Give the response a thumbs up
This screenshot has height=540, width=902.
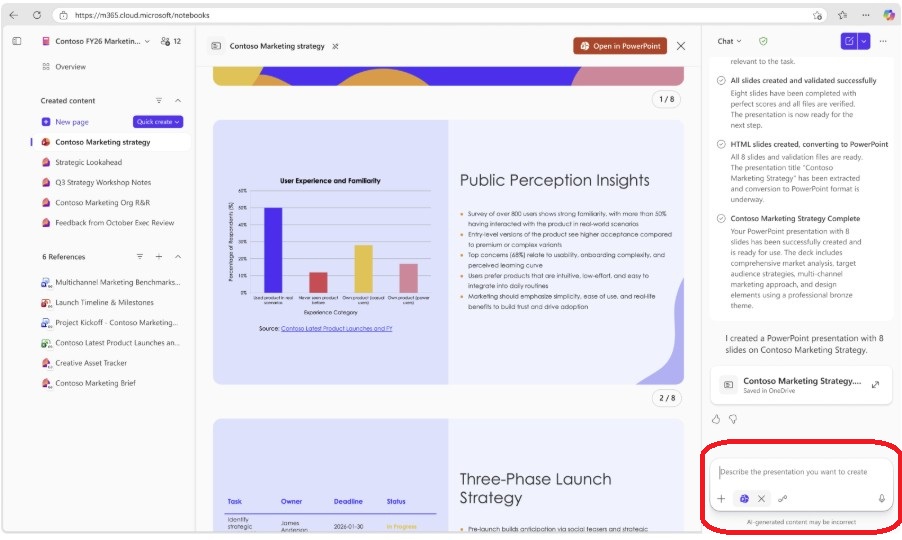point(716,419)
